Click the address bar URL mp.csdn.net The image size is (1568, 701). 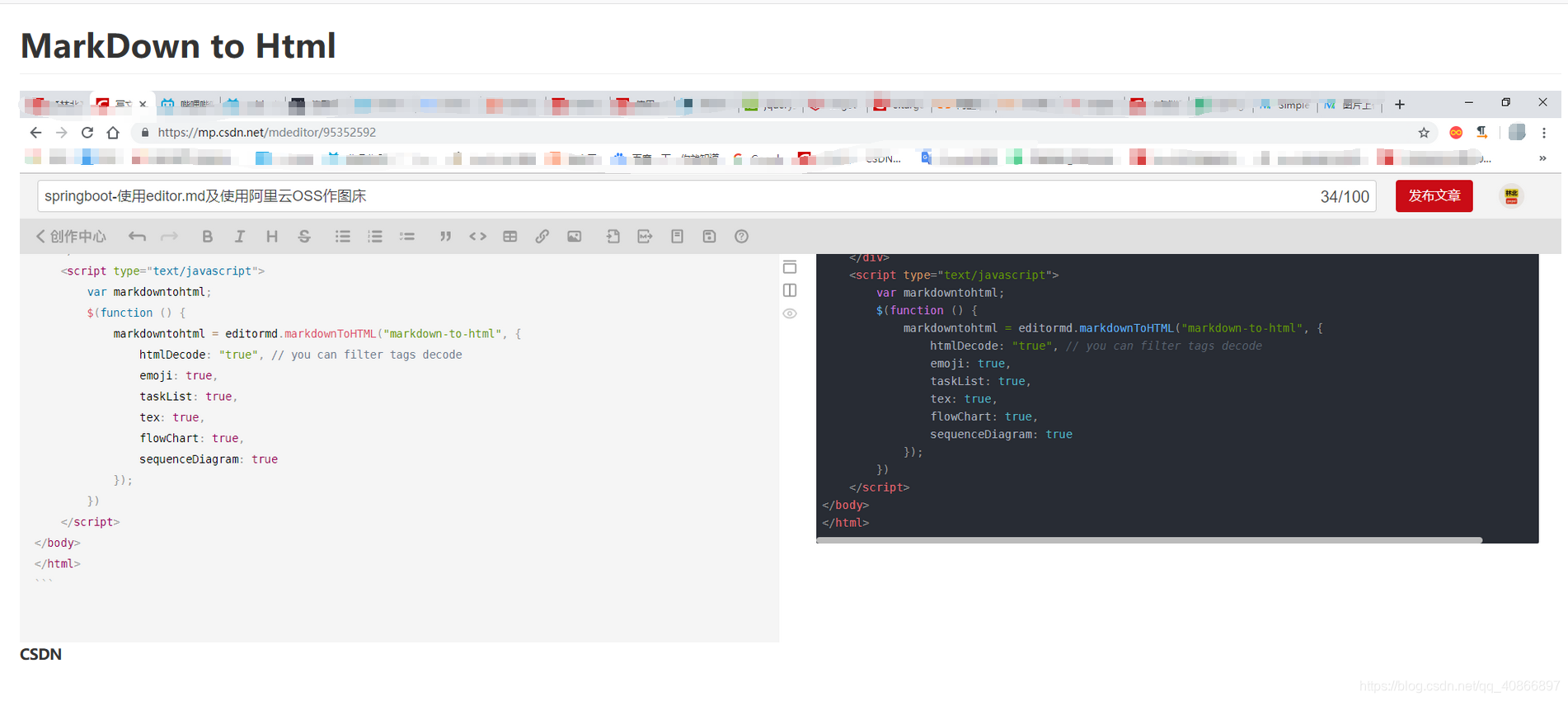(267, 133)
